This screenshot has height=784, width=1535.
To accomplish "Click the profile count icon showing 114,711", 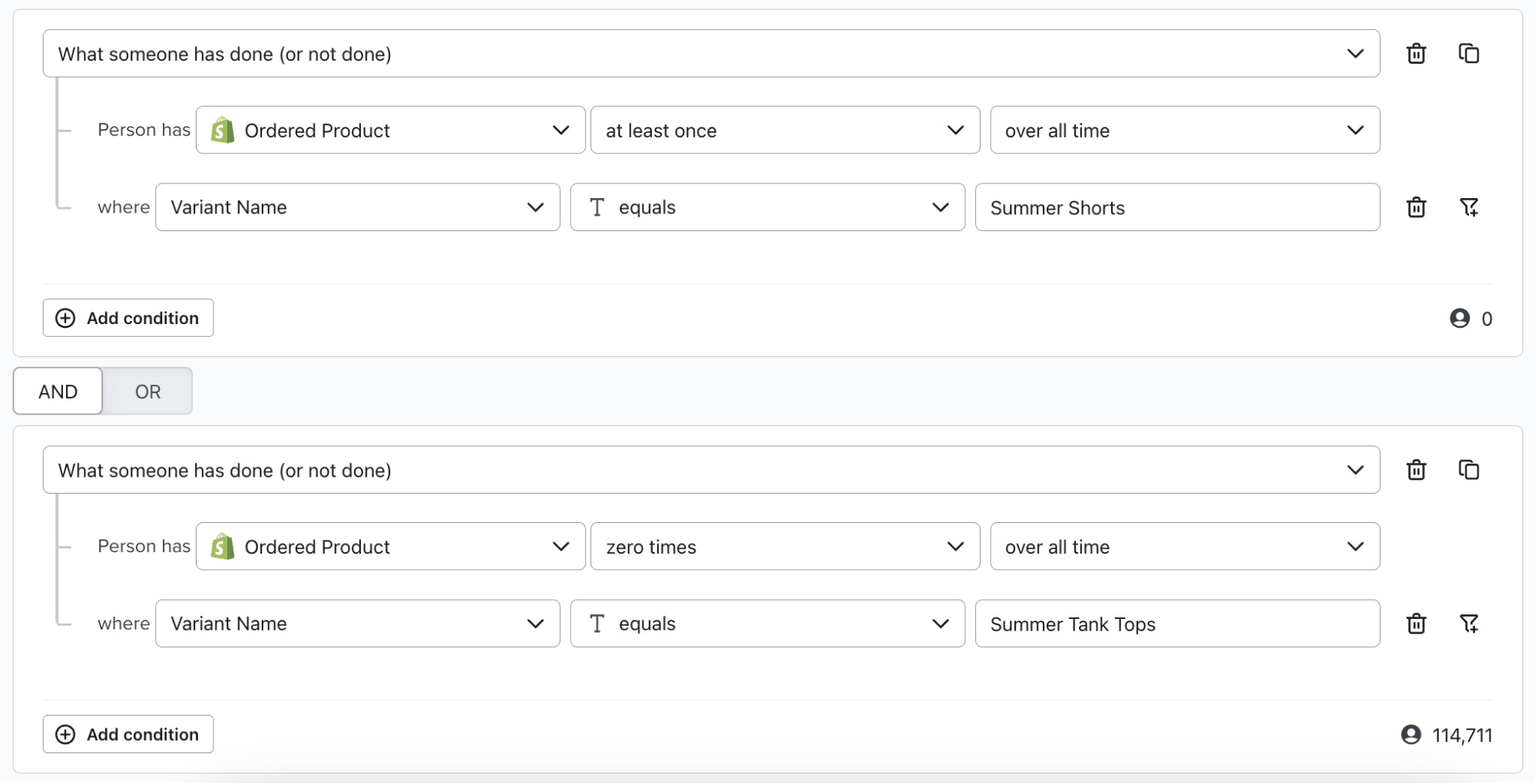I will (1411, 734).
